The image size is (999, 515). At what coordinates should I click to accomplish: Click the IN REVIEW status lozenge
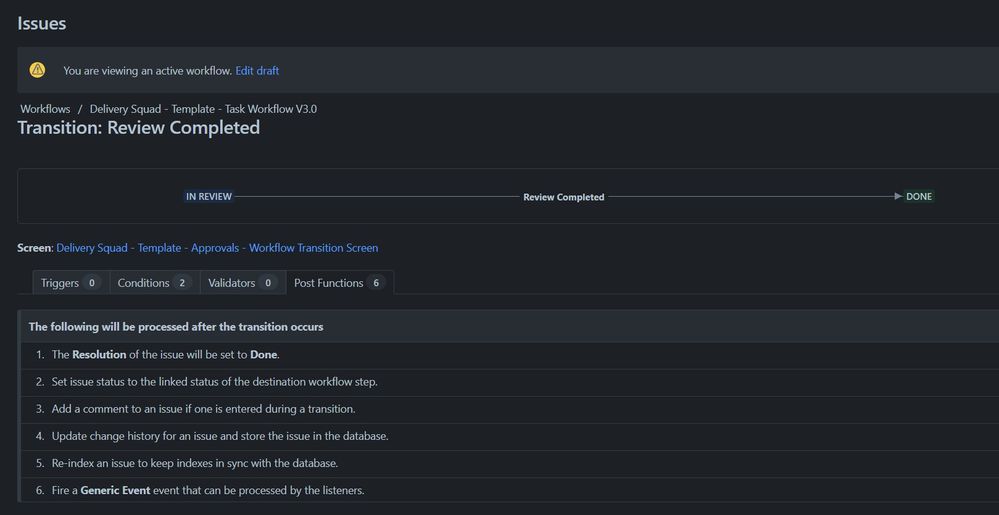pos(209,197)
